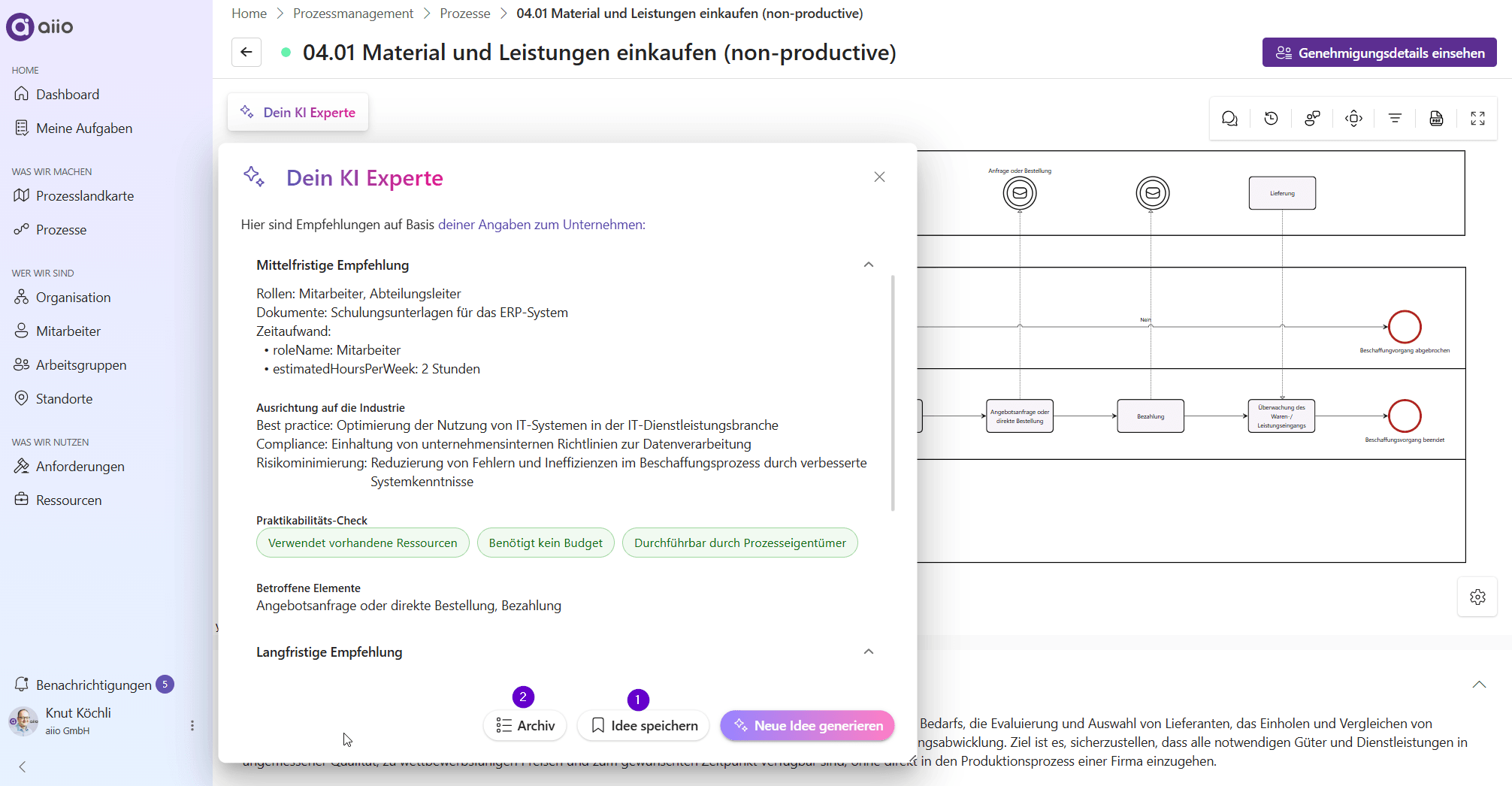The width and height of the screenshot is (1512, 786).
Task: Click the aiio logo
Action: click(x=40, y=26)
